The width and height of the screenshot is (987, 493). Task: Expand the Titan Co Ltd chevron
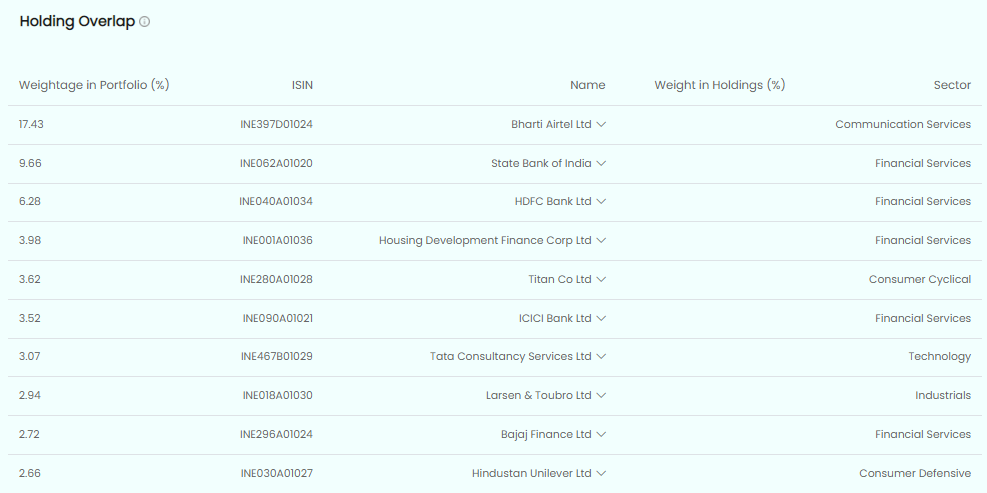pos(601,280)
